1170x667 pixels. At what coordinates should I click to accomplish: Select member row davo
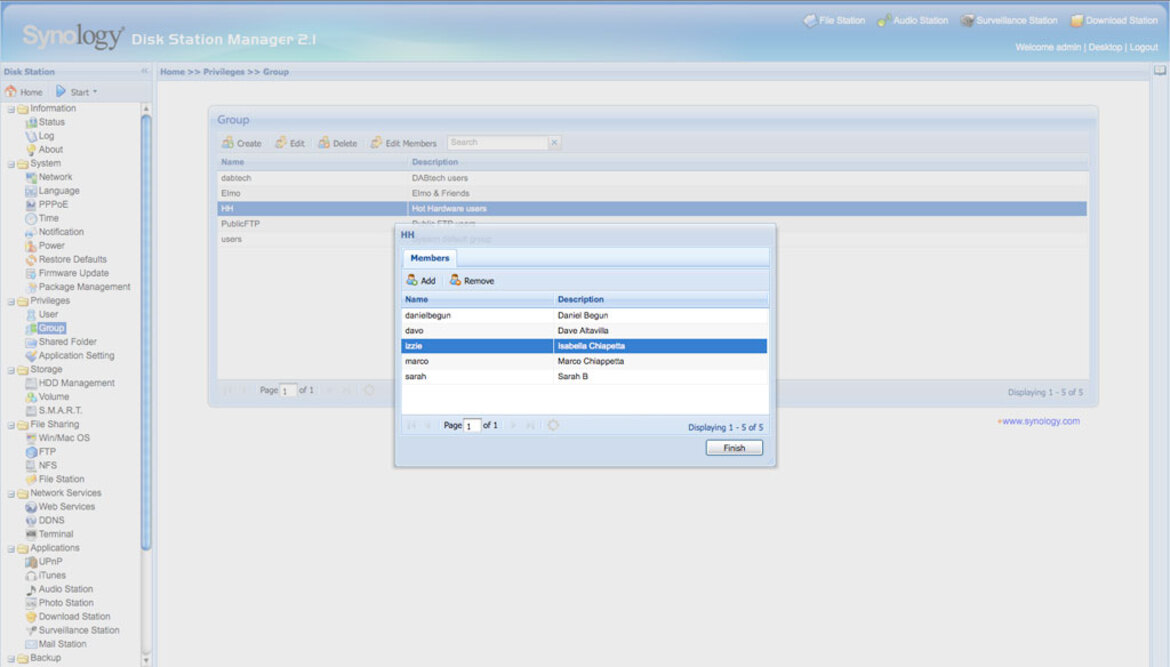tap(584, 331)
